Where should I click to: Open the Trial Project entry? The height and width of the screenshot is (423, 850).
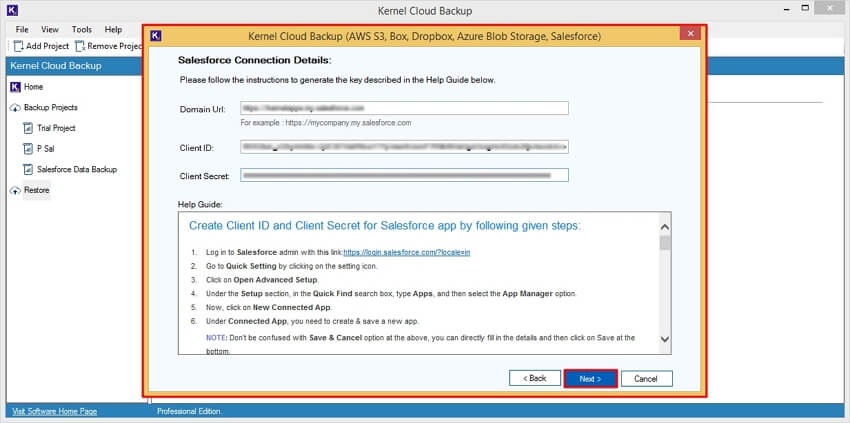pos(56,129)
